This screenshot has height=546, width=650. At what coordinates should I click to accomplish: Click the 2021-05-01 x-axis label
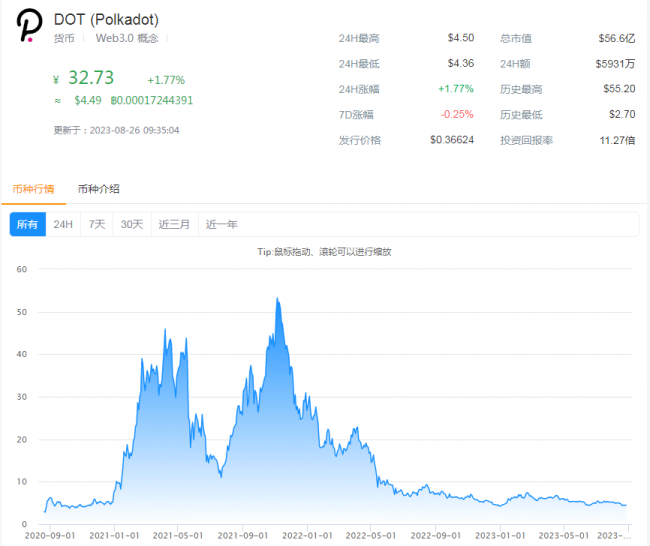point(178,536)
